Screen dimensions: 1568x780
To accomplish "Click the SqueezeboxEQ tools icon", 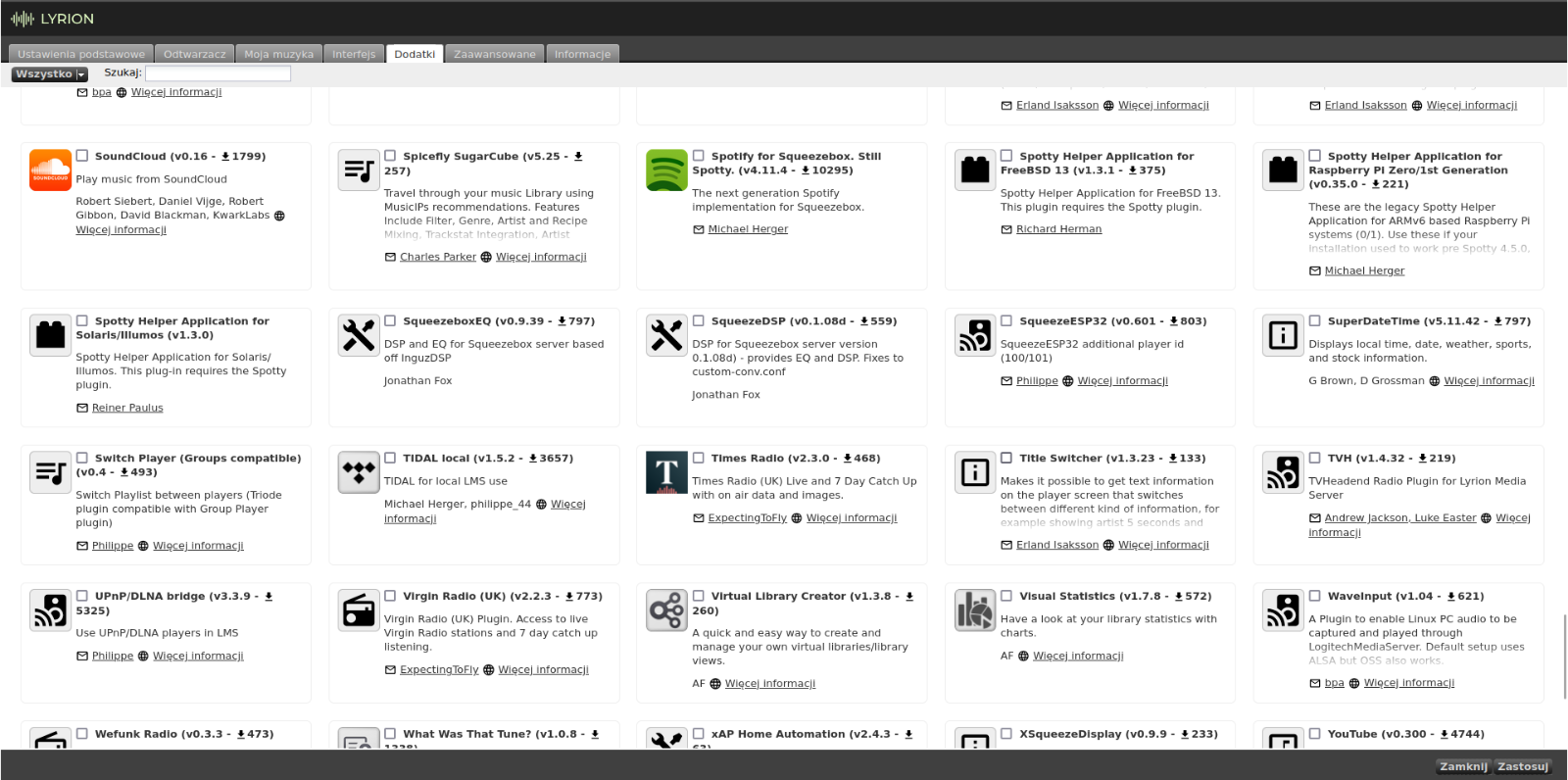I will (359, 335).
